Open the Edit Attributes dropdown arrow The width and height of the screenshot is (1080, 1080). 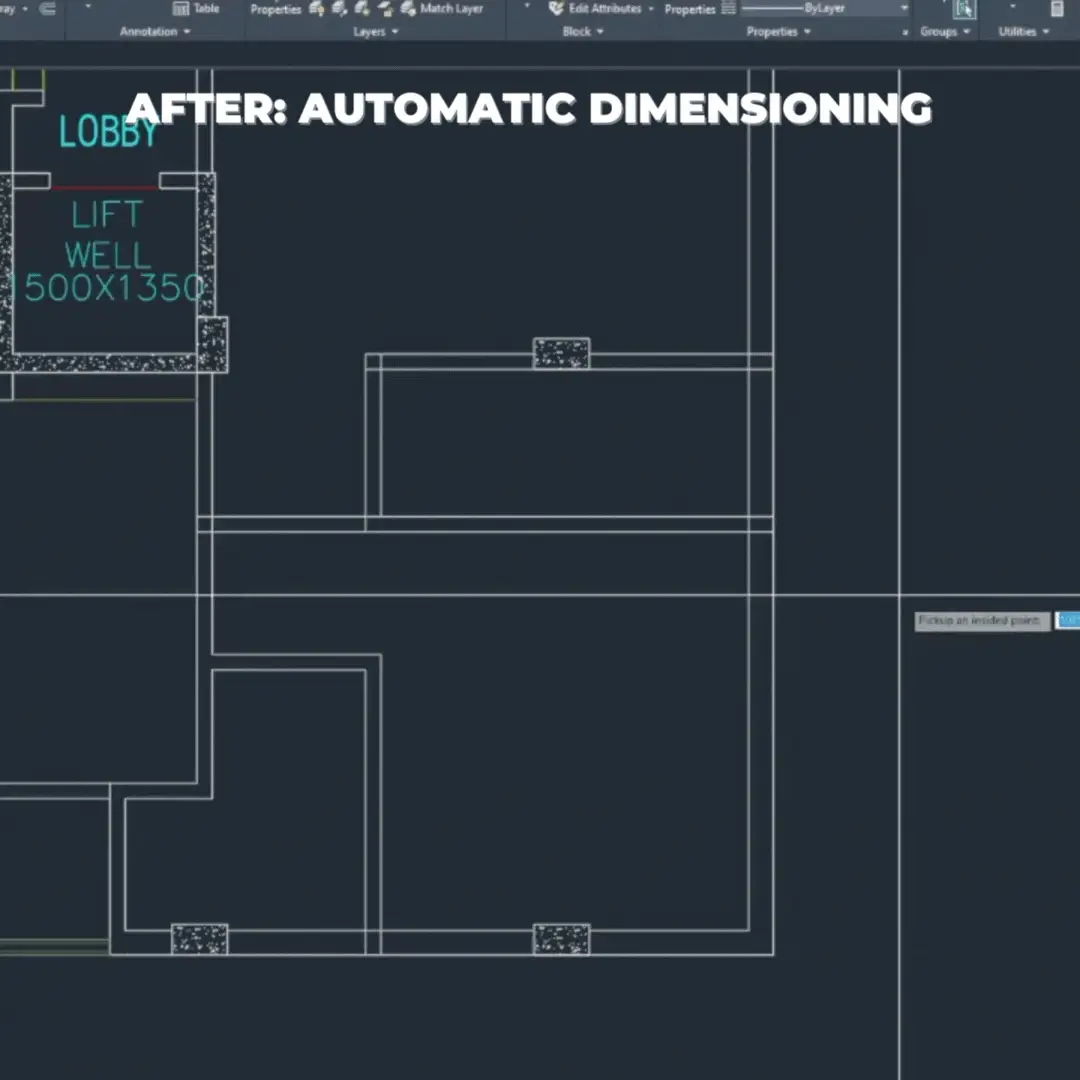click(x=651, y=9)
